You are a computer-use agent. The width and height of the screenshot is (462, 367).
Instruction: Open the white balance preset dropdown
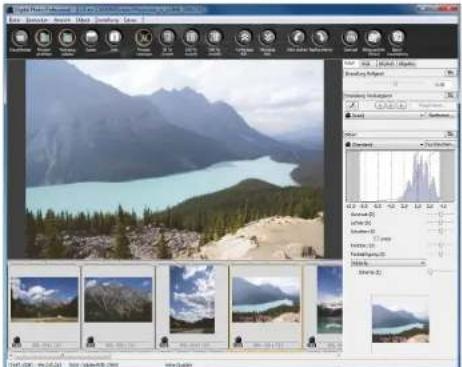[385, 115]
